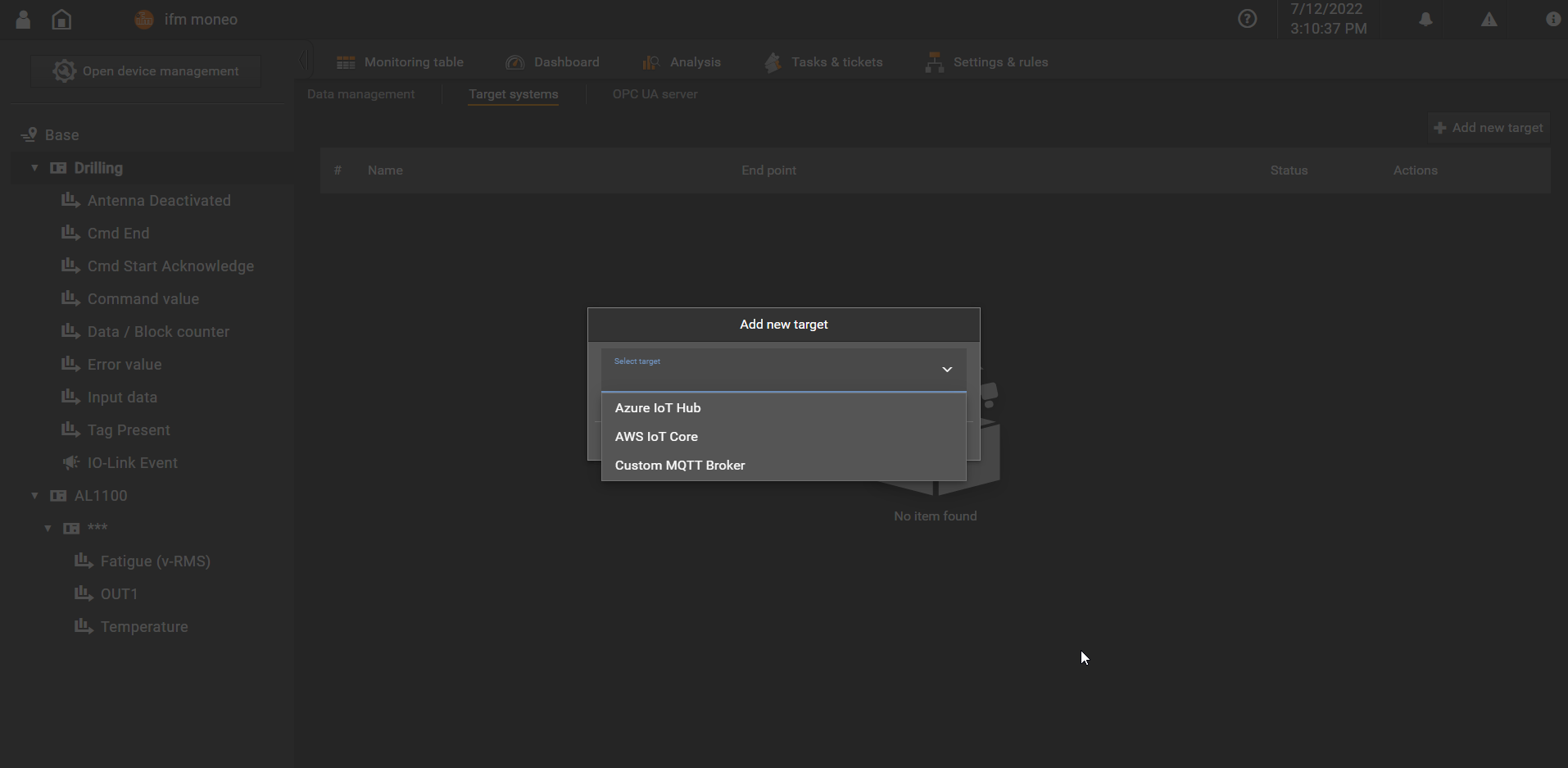
Task: Collapse sidebar with the panel arrow
Action: click(x=304, y=61)
